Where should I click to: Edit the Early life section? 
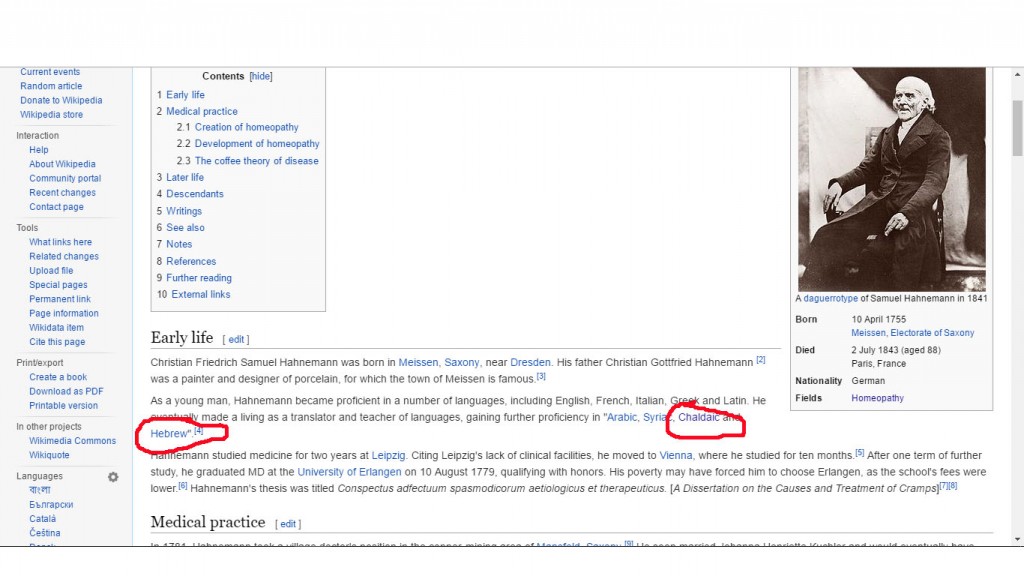[236, 340]
